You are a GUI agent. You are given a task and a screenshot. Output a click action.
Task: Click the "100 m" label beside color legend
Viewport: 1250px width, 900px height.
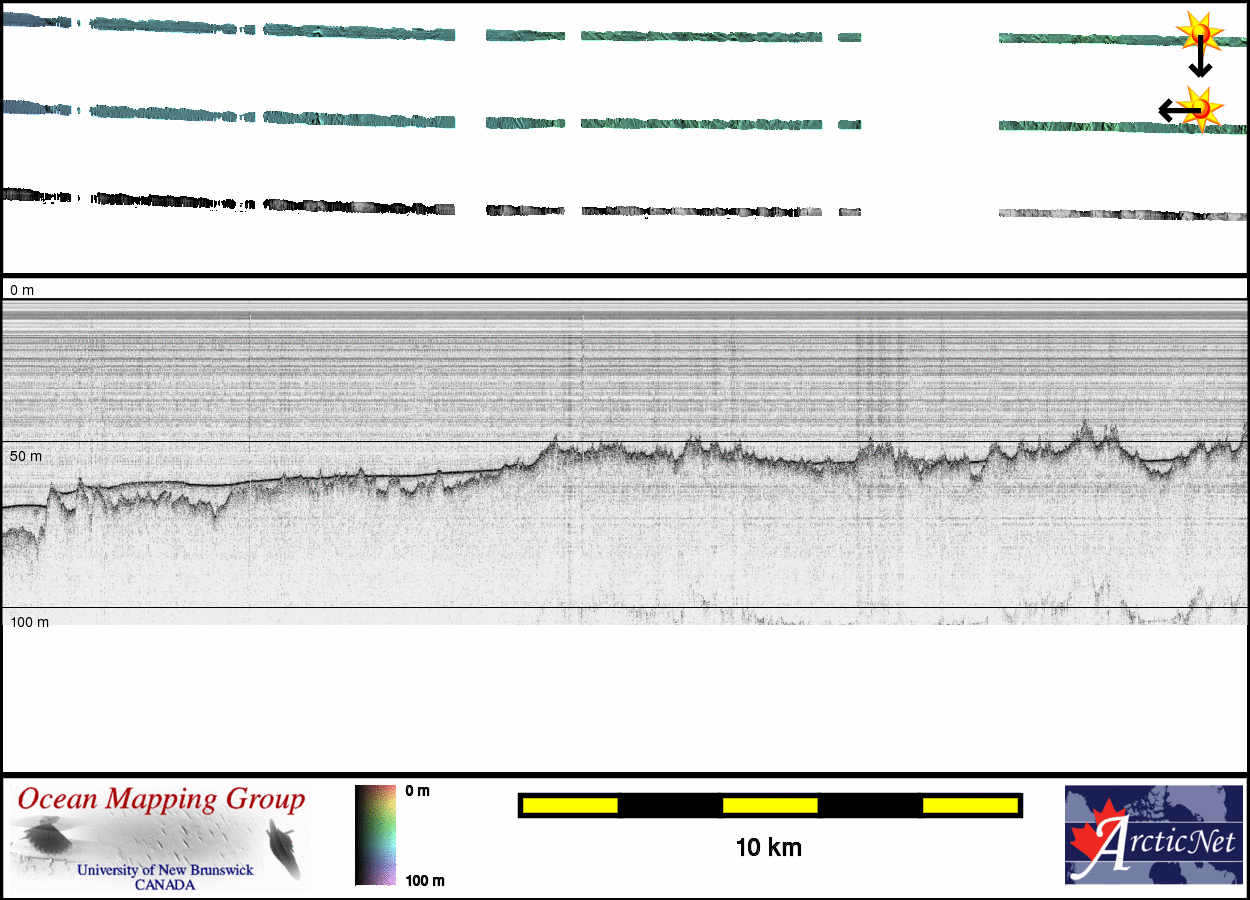(424, 881)
